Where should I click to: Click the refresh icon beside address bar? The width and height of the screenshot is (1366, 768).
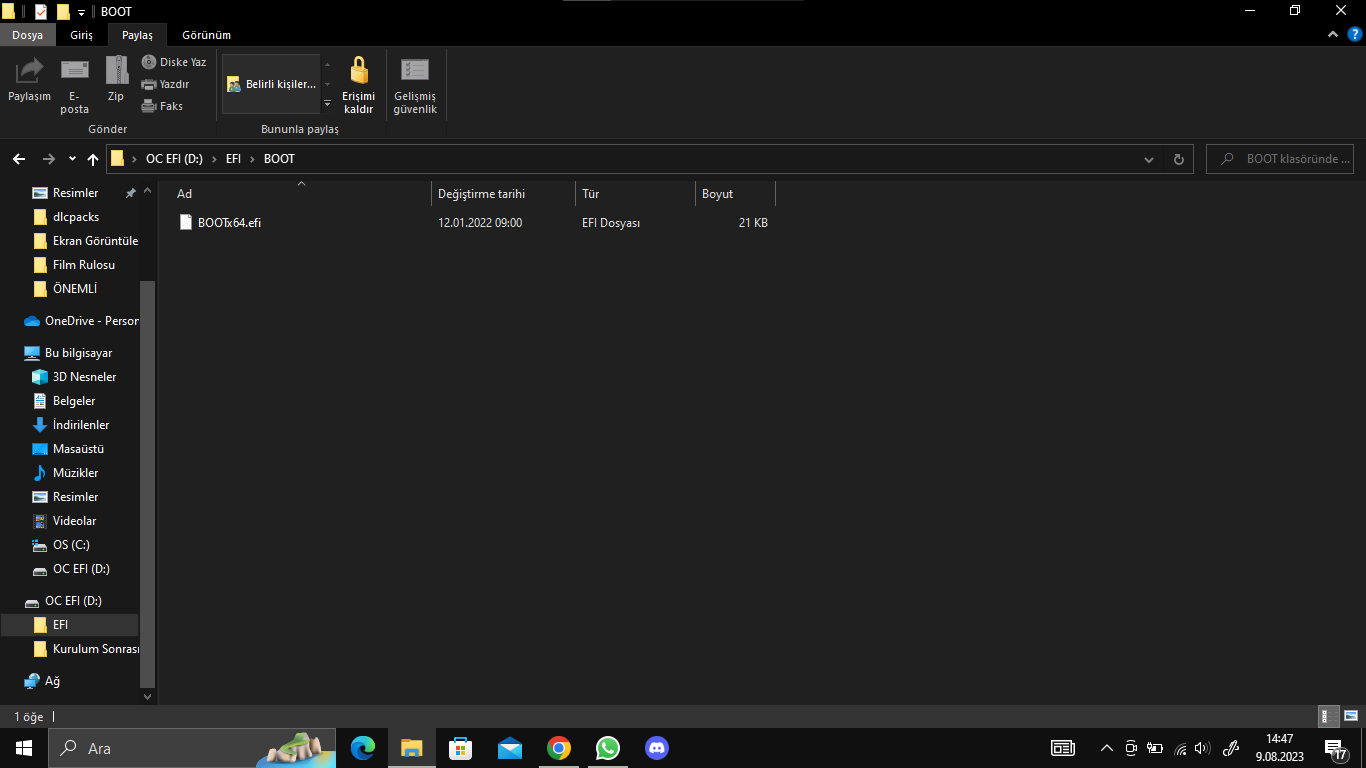pyautogui.click(x=1178, y=159)
